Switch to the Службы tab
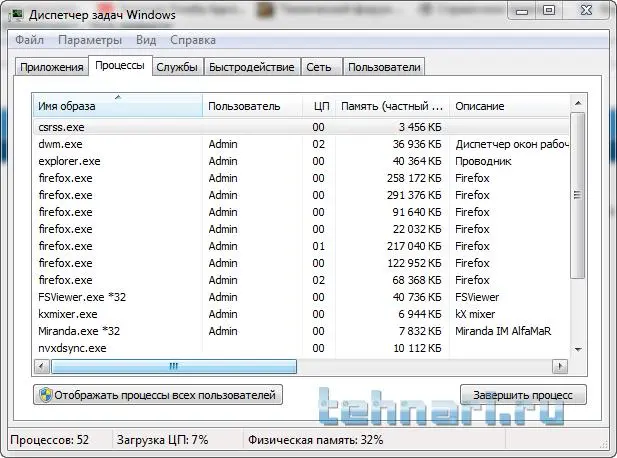This screenshot has width=617, height=458. (177, 67)
